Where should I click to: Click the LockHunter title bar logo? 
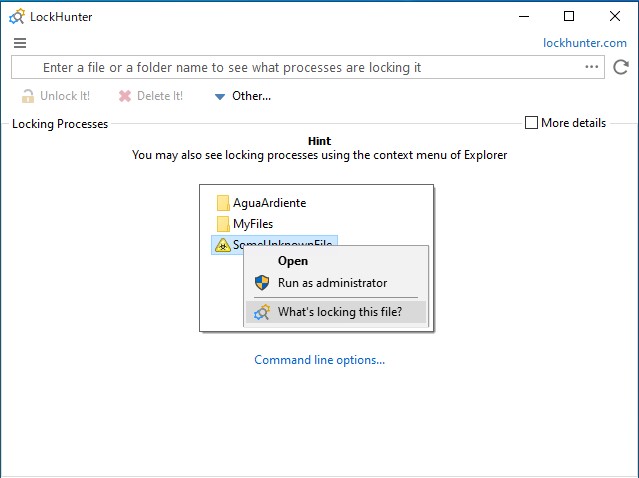pyautogui.click(x=17, y=17)
